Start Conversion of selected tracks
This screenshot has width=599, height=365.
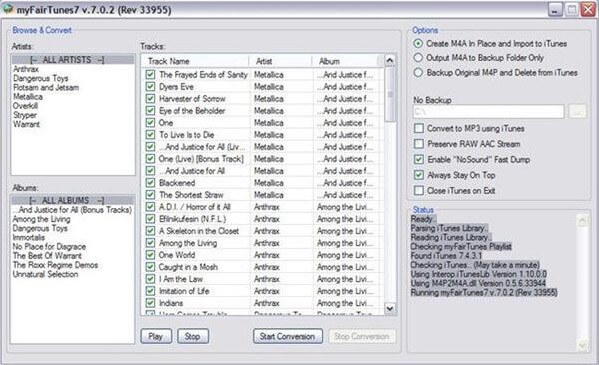tap(288, 336)
